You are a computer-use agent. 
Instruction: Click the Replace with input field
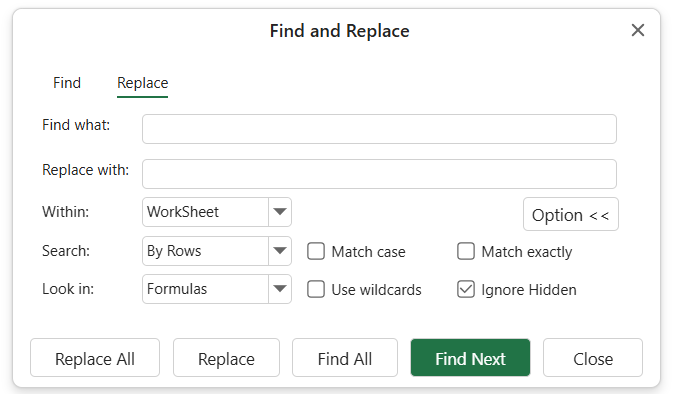[379, 174]
